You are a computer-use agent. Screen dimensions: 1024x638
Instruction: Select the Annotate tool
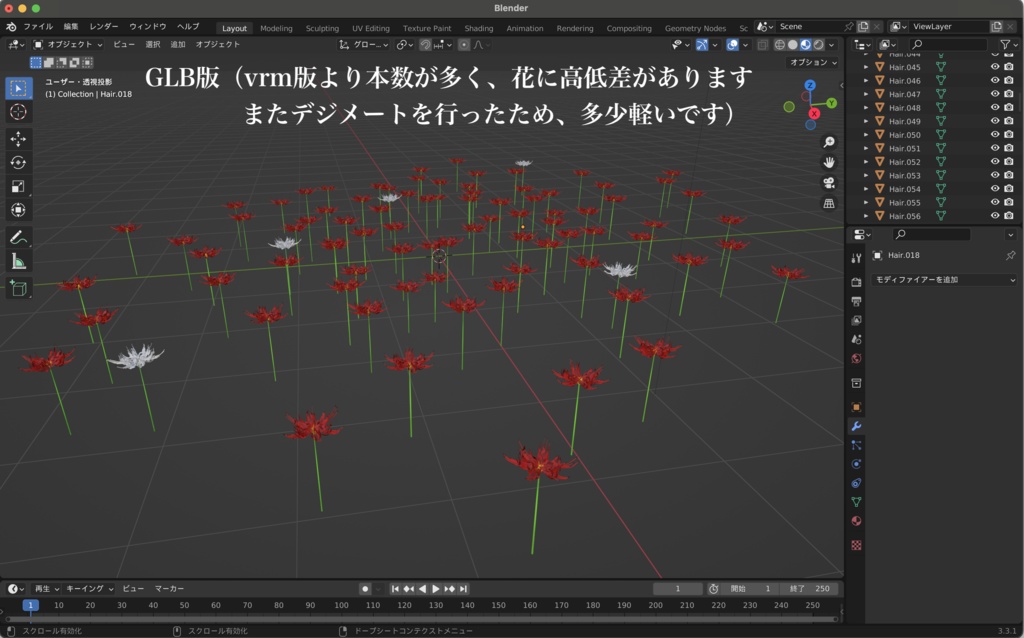point(18,238)
